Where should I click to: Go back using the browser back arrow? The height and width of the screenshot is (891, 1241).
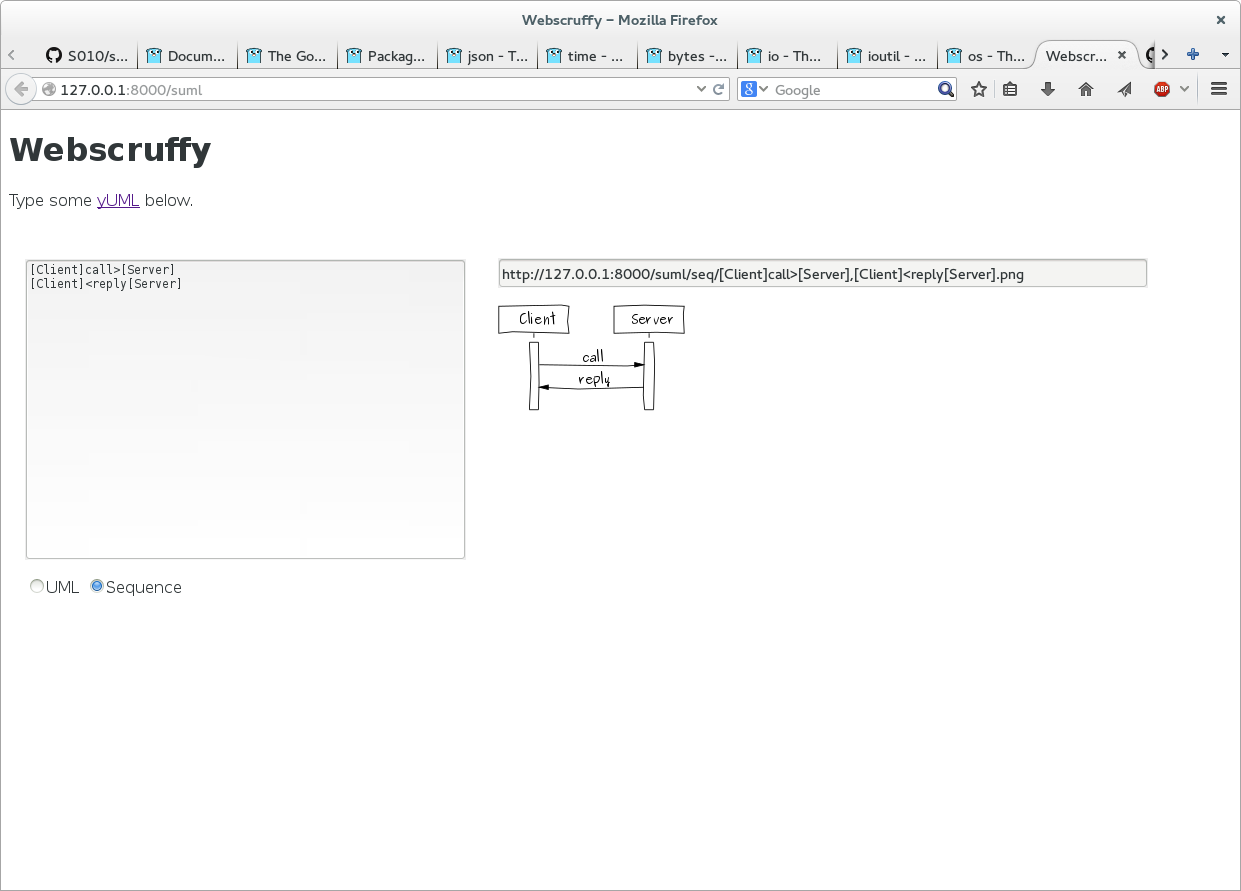click(21, 89)
